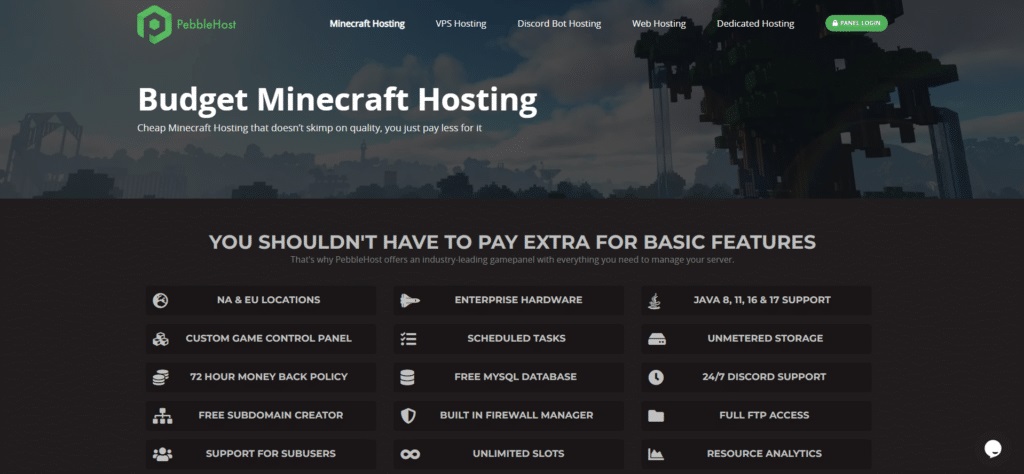This screenshot has height=474, width=1024.
Task: Click Scheduled Tasks feature text
Action: pos(517,339)
